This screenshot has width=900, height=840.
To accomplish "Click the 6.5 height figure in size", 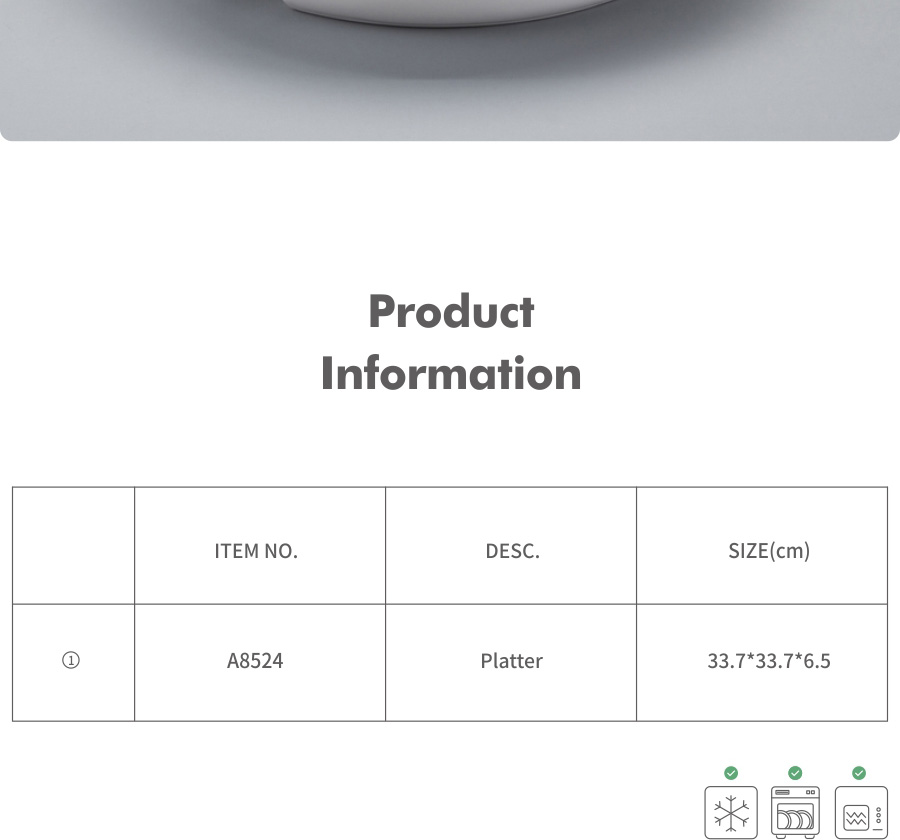I will (x=816, y=661).
